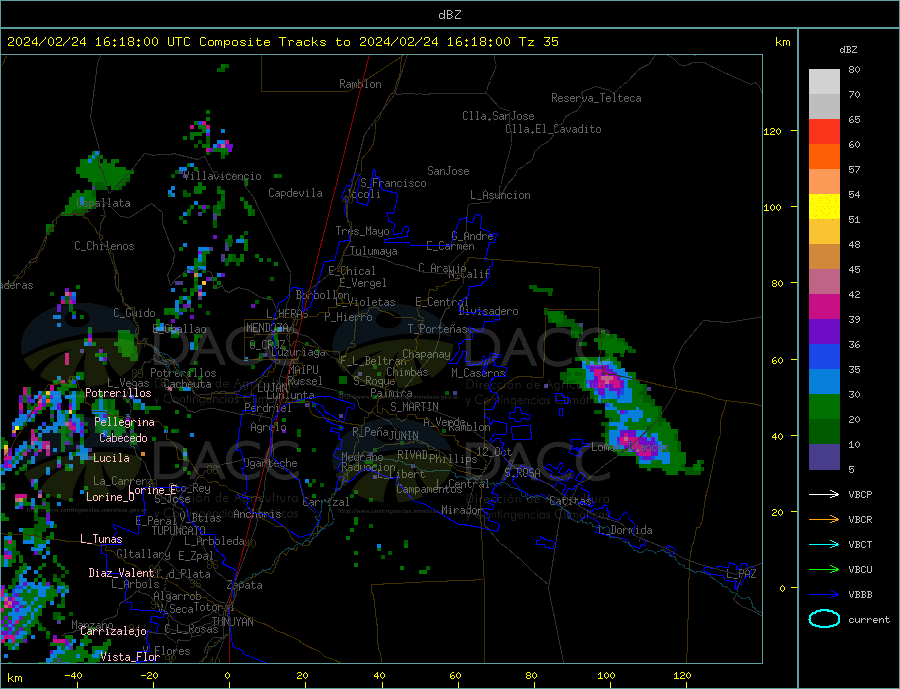Click the 'Clla.SanJose' map label
This screenshot has height=689, width=900.
[498, 116]
